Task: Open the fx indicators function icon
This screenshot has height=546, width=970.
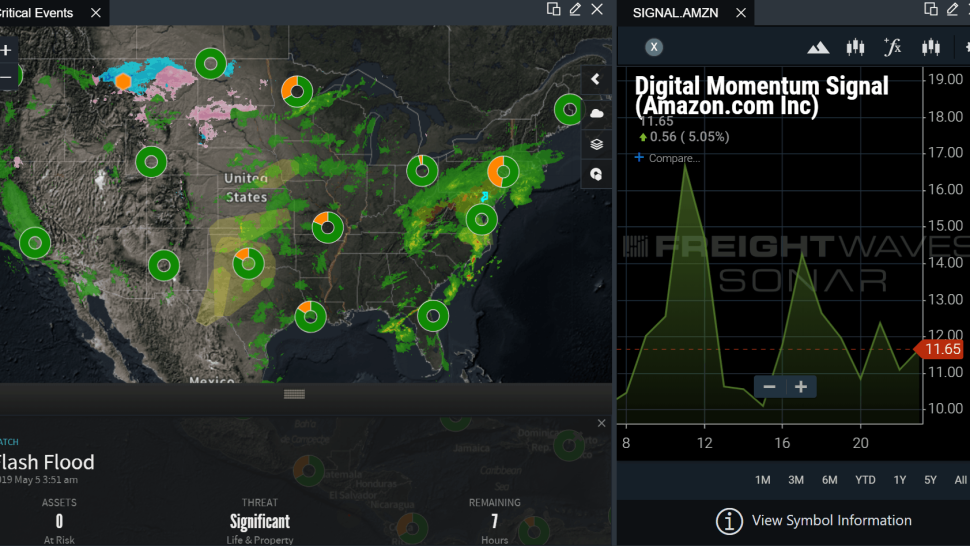Action: point(893,47)
